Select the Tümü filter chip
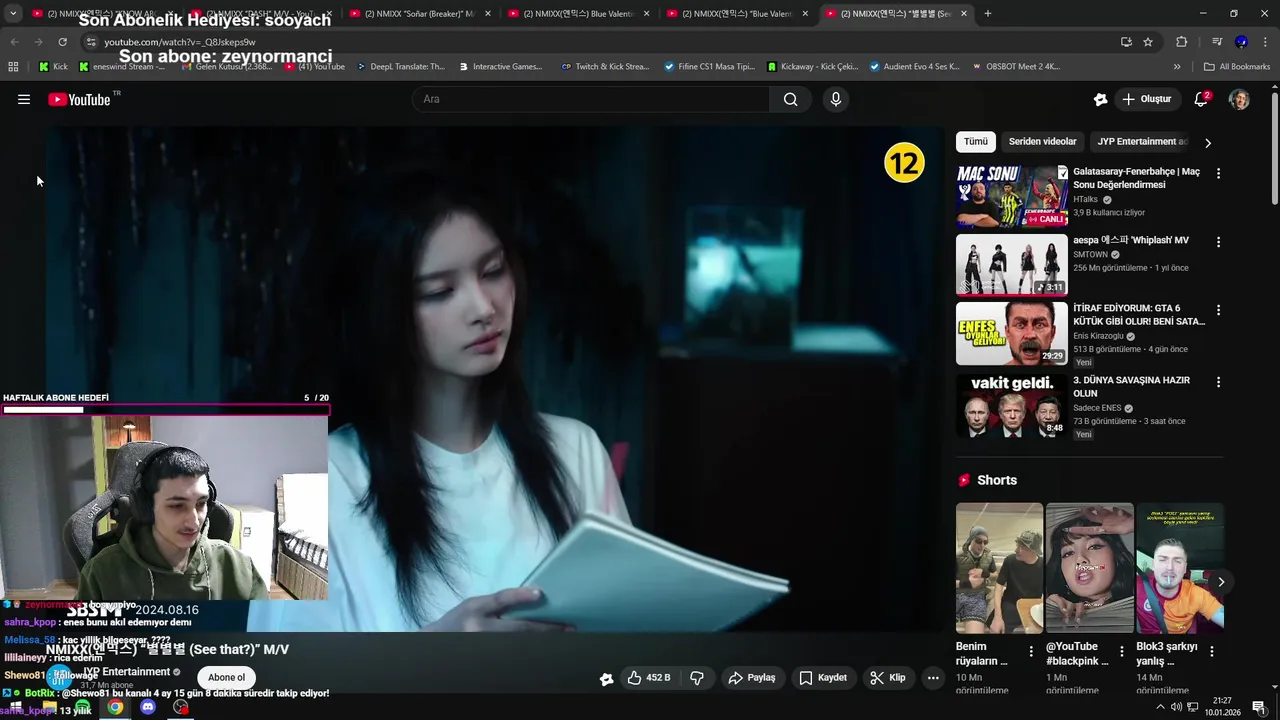Viewport: 1280px width, 720px height. click(x=975, y=142)
